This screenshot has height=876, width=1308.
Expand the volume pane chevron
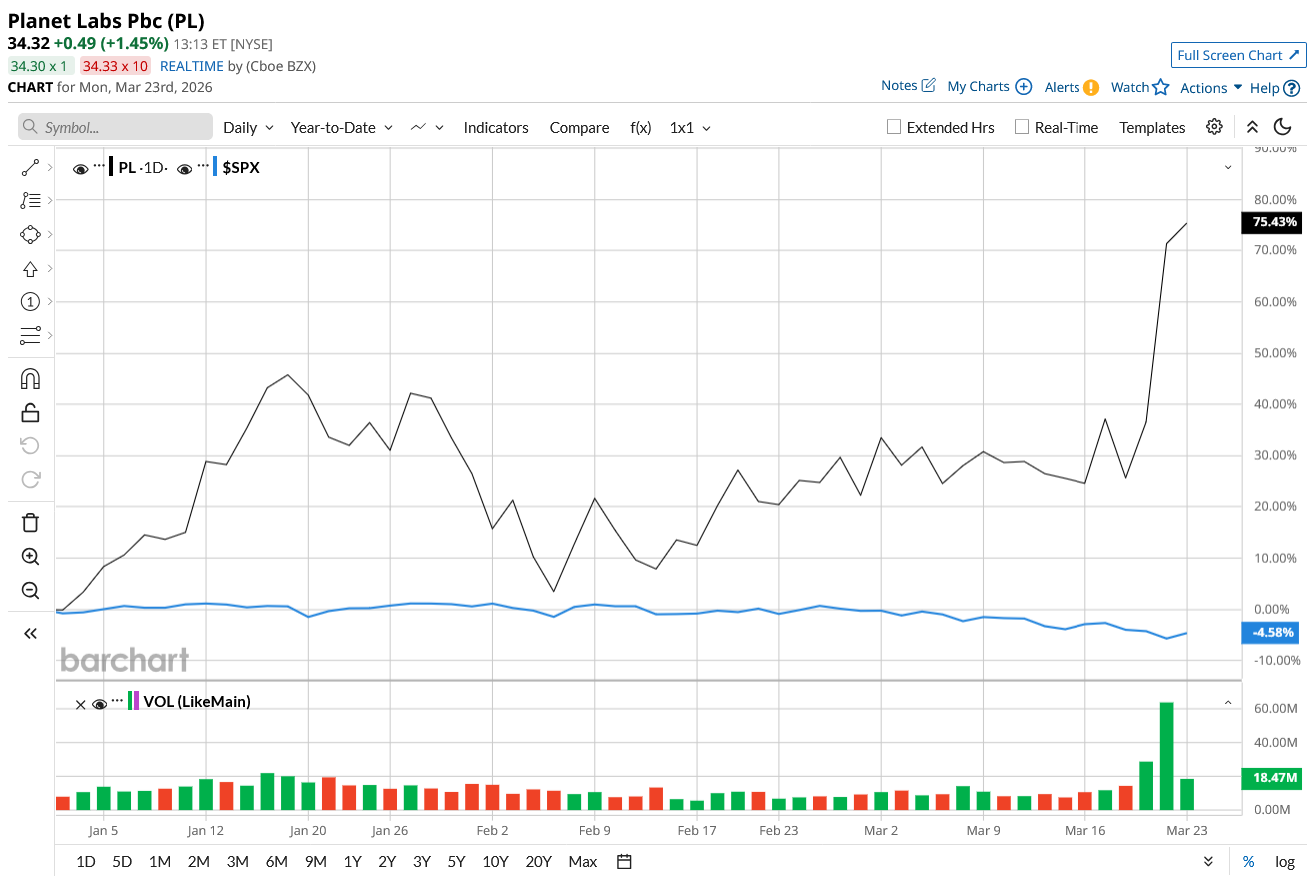[x=1228, y=703]
